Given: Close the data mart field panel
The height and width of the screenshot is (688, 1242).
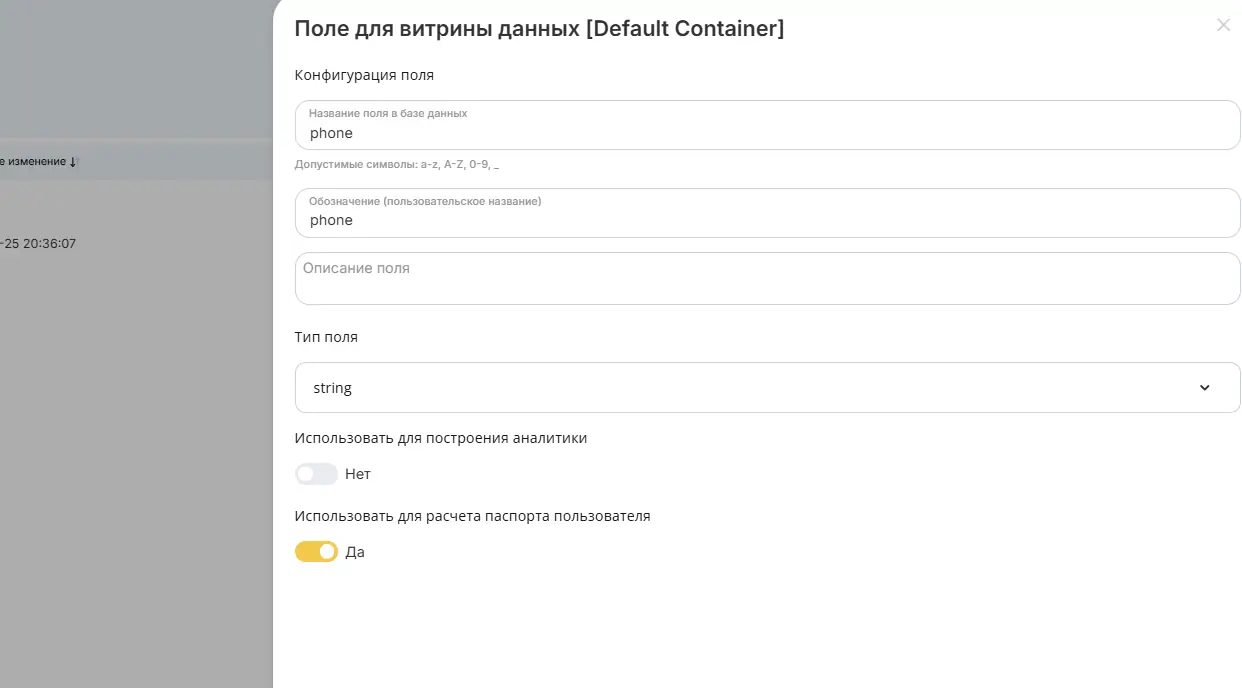Looking at the screenshot, I should 1223,25.
